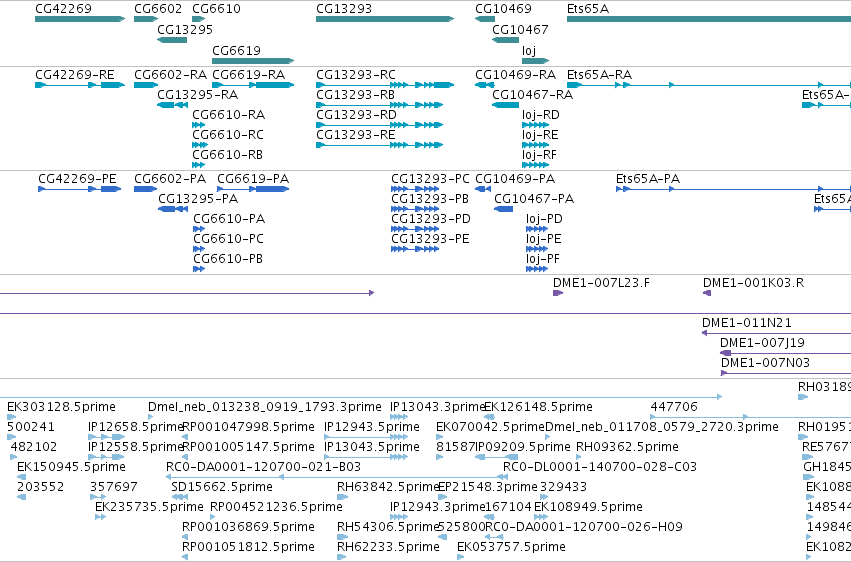This screenshot has height=562, width=851.
Task: Select transcript loj-RF
Action: [535, 165]
